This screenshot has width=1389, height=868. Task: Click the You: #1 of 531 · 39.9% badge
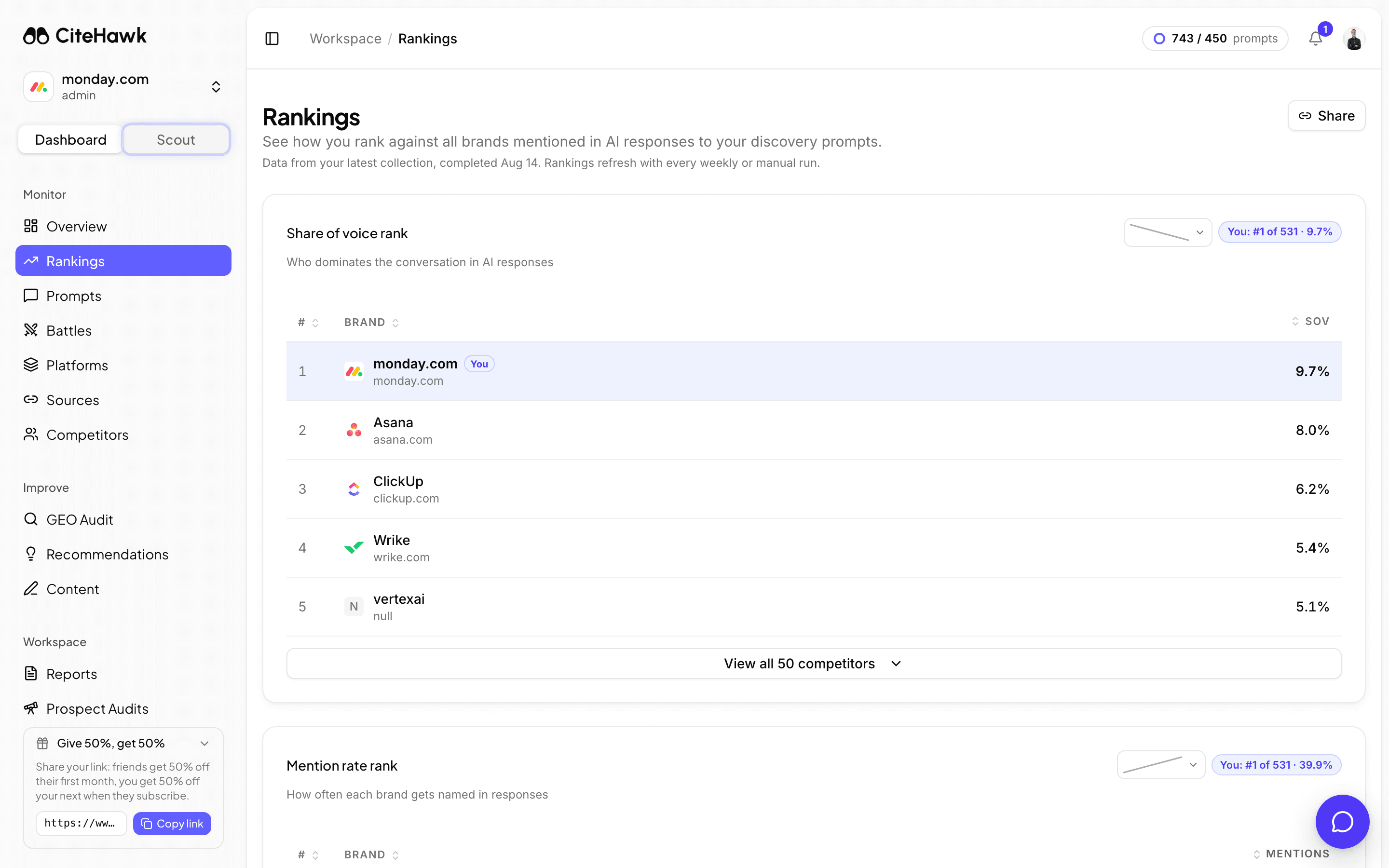(x=1276, y=765)
